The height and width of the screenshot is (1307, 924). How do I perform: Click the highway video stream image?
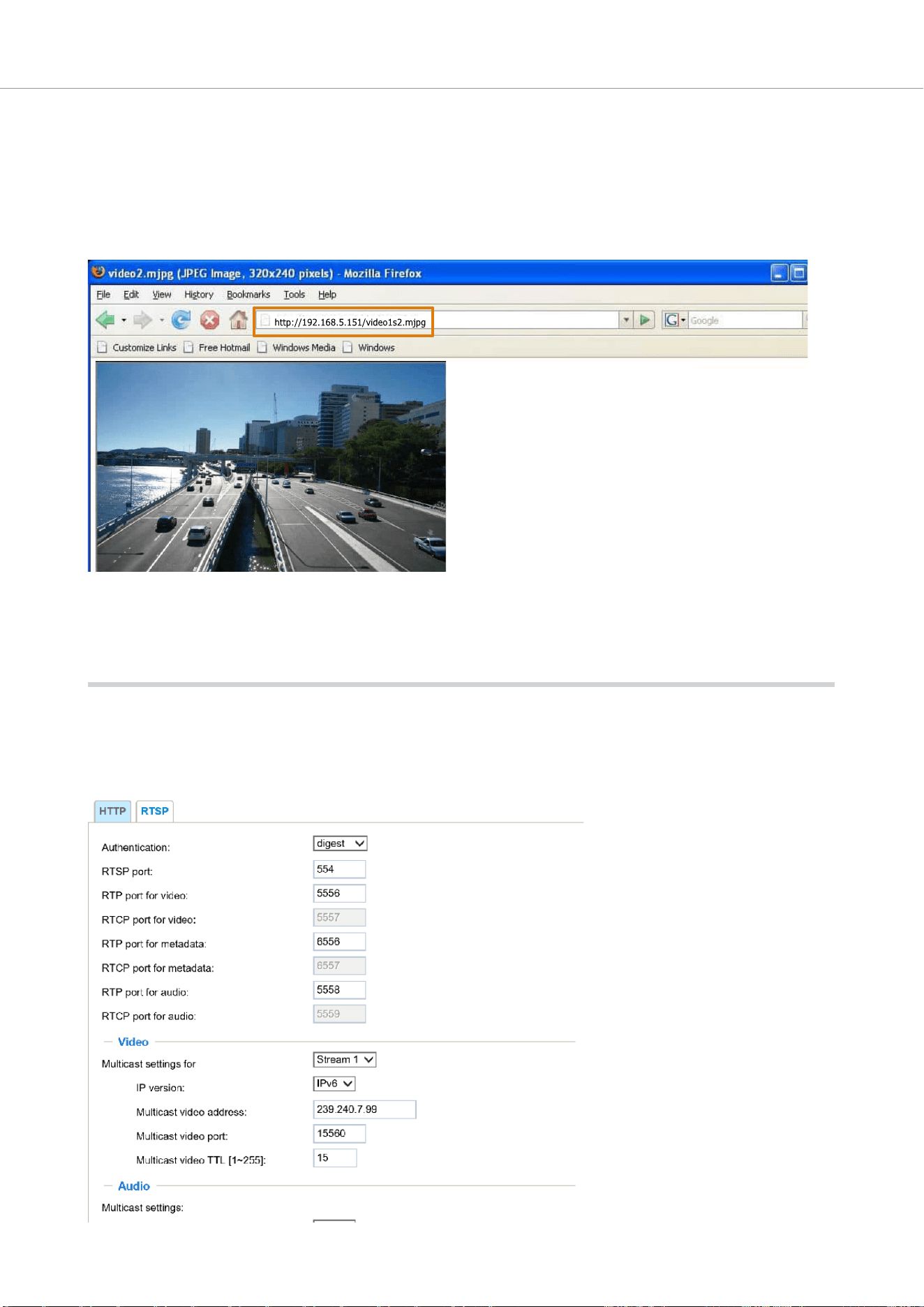coord(271,466)
